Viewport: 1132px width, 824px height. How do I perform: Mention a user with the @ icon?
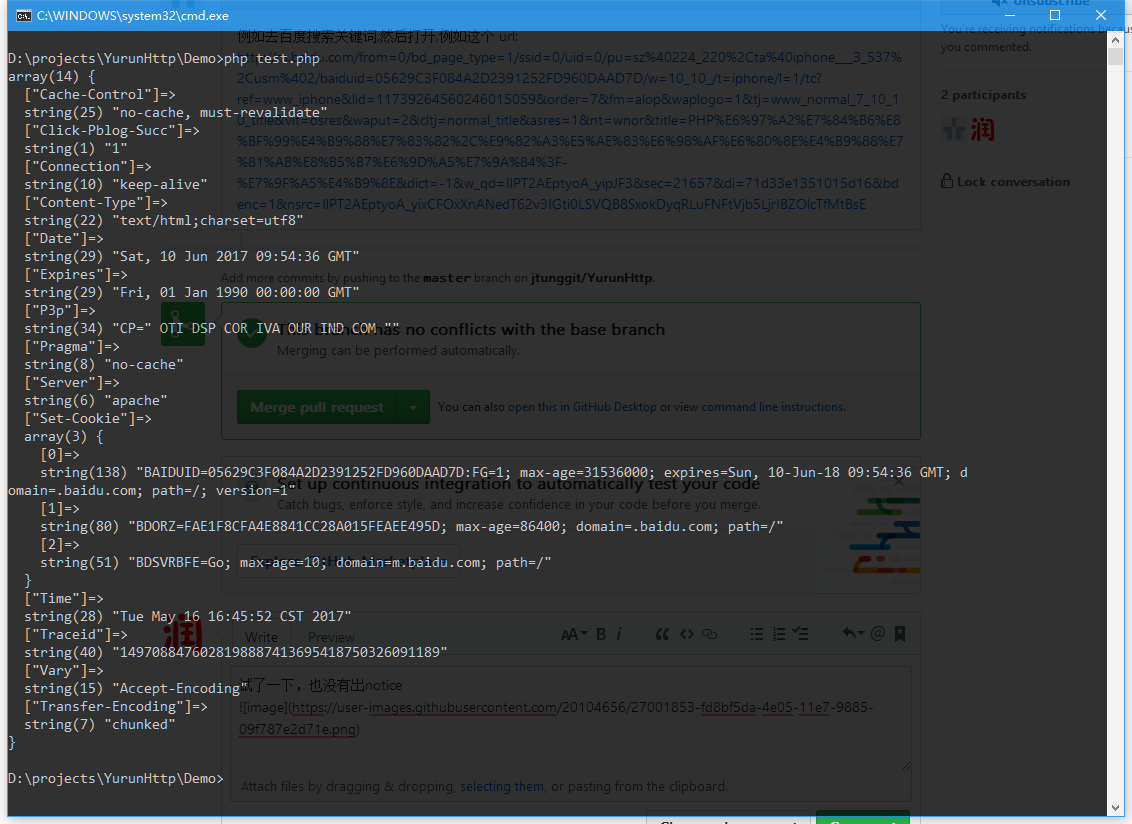coord(878,633)
